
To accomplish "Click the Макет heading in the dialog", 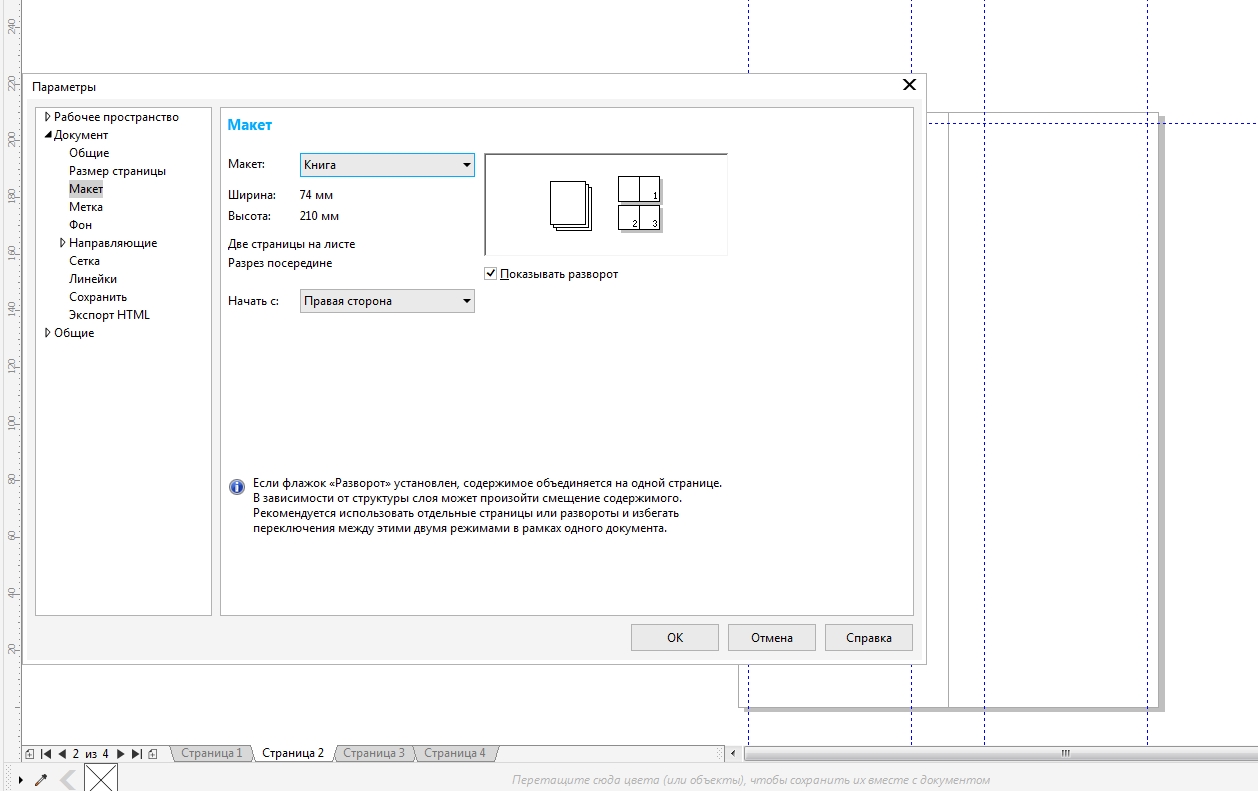I will click(x=250, y=125).
